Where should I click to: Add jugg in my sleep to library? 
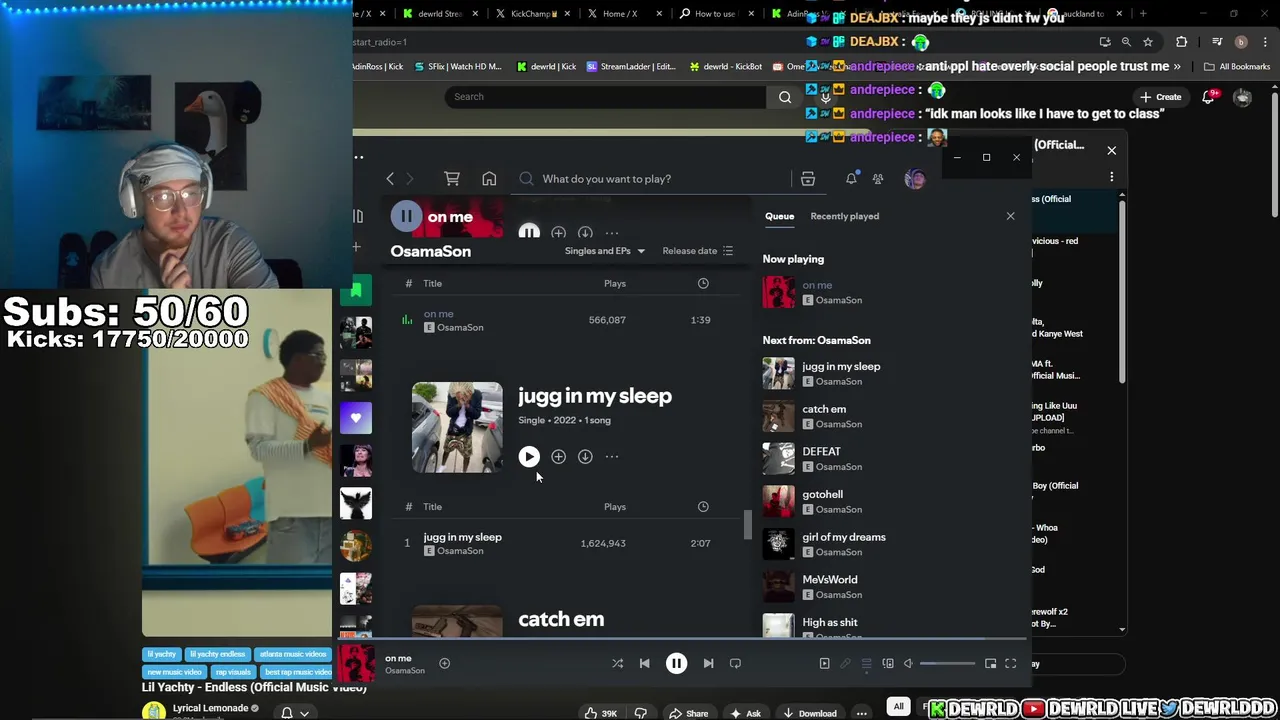coord(558,457)
